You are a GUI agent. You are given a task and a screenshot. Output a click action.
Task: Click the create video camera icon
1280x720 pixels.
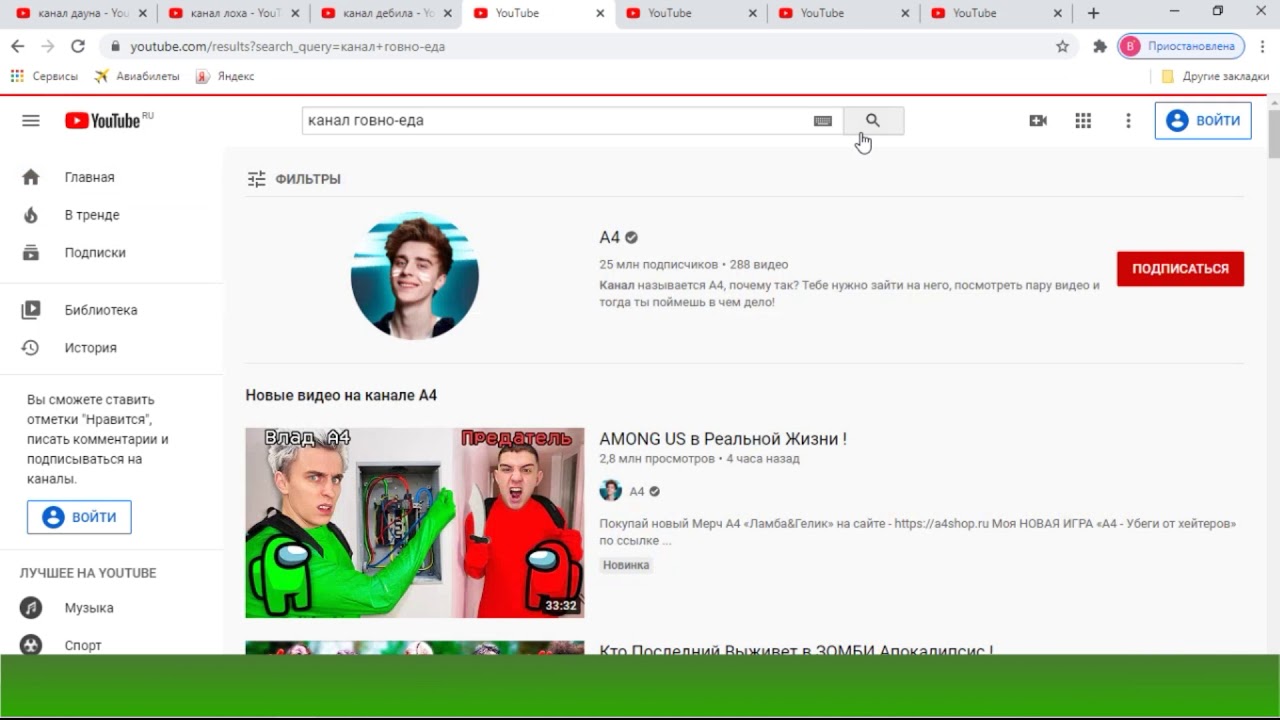pos(1038,121)
